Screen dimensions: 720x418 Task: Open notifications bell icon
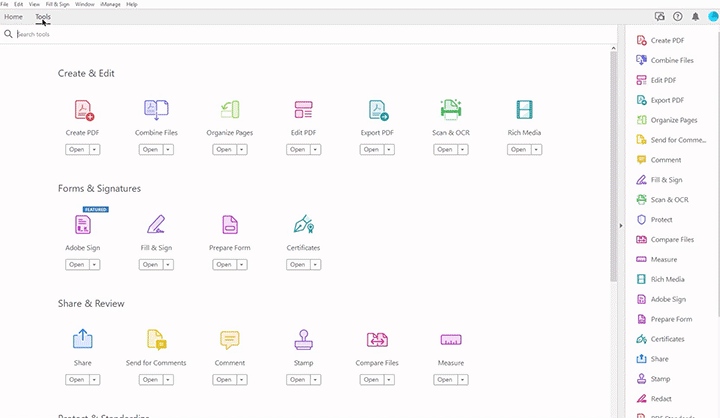pos(696,17)
